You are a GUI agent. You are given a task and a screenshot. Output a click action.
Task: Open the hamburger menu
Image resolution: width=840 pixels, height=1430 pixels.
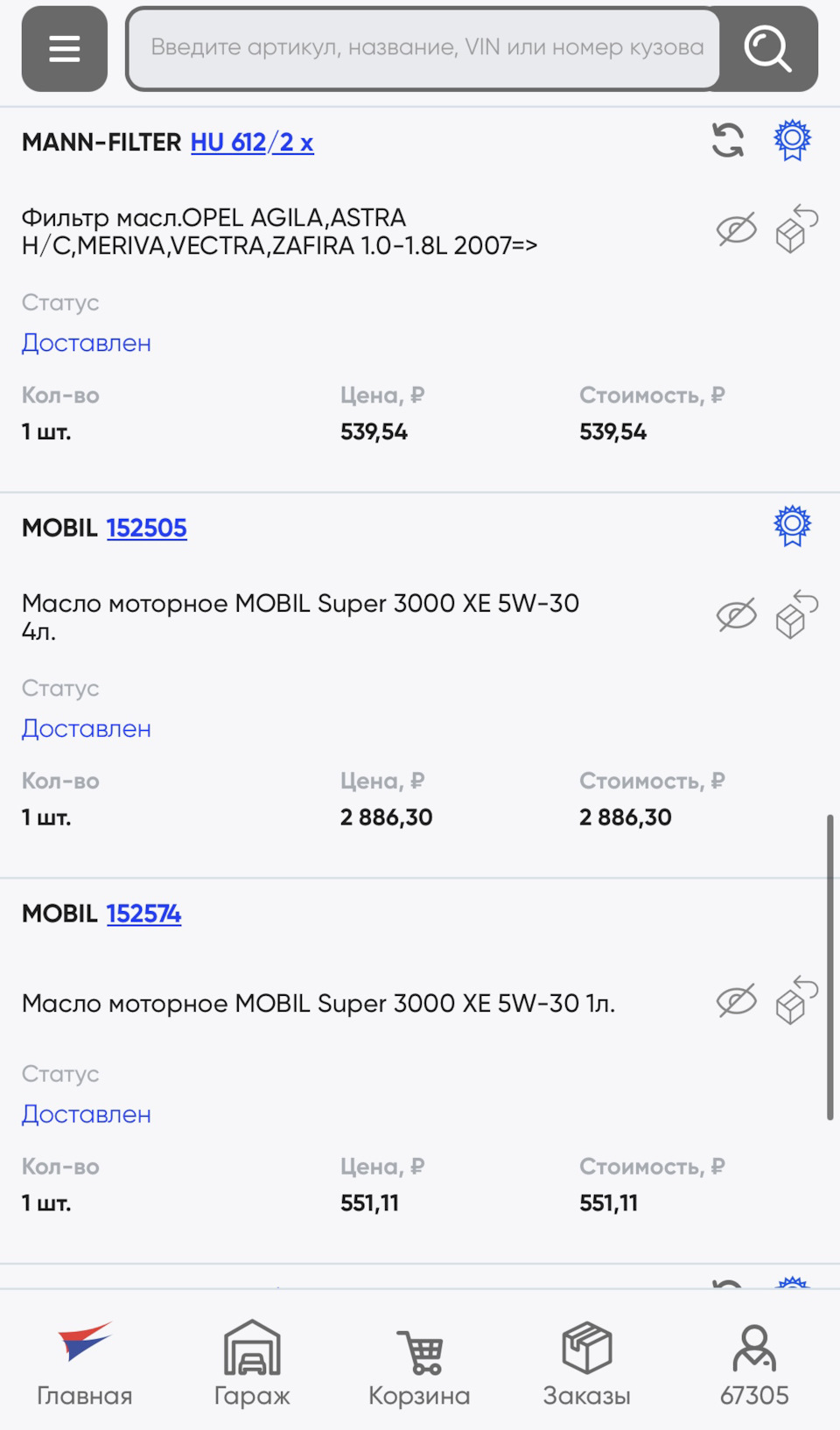(64, 49)
